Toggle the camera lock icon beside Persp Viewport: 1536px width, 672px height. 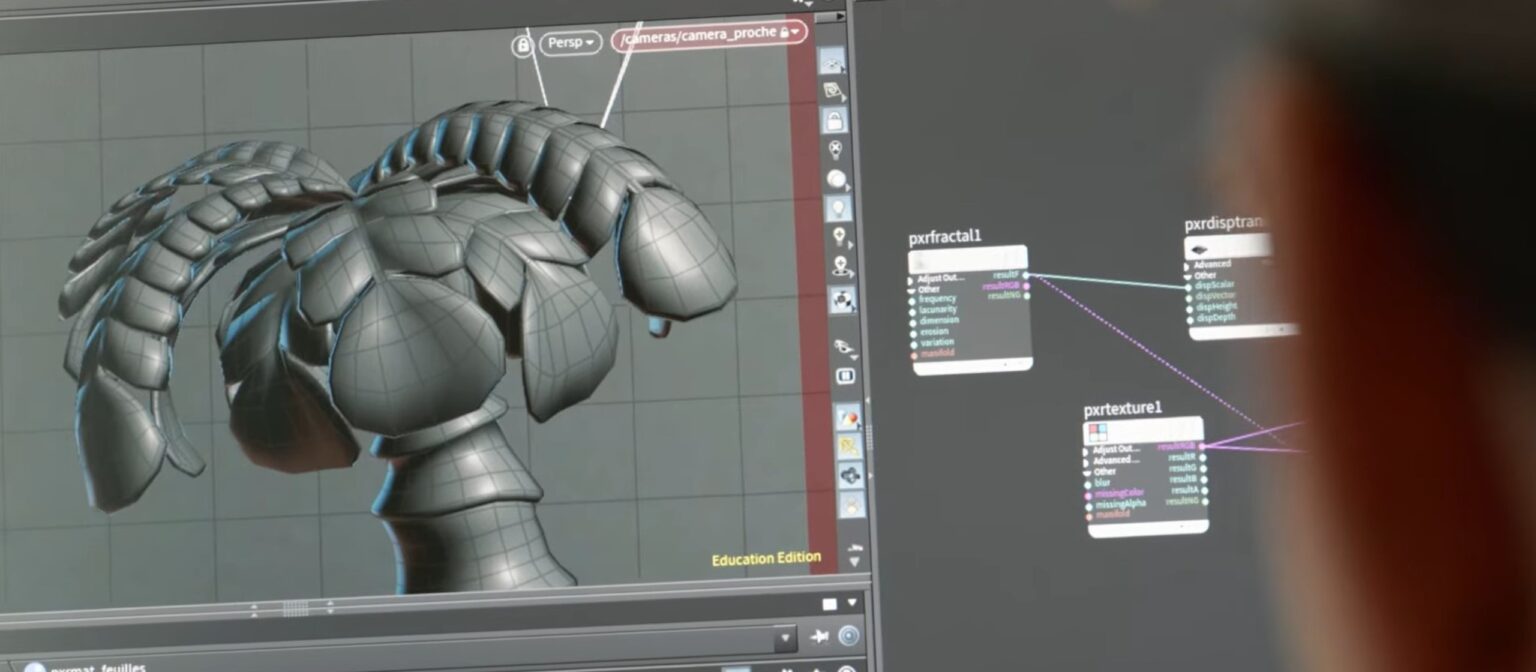(522, 45)
